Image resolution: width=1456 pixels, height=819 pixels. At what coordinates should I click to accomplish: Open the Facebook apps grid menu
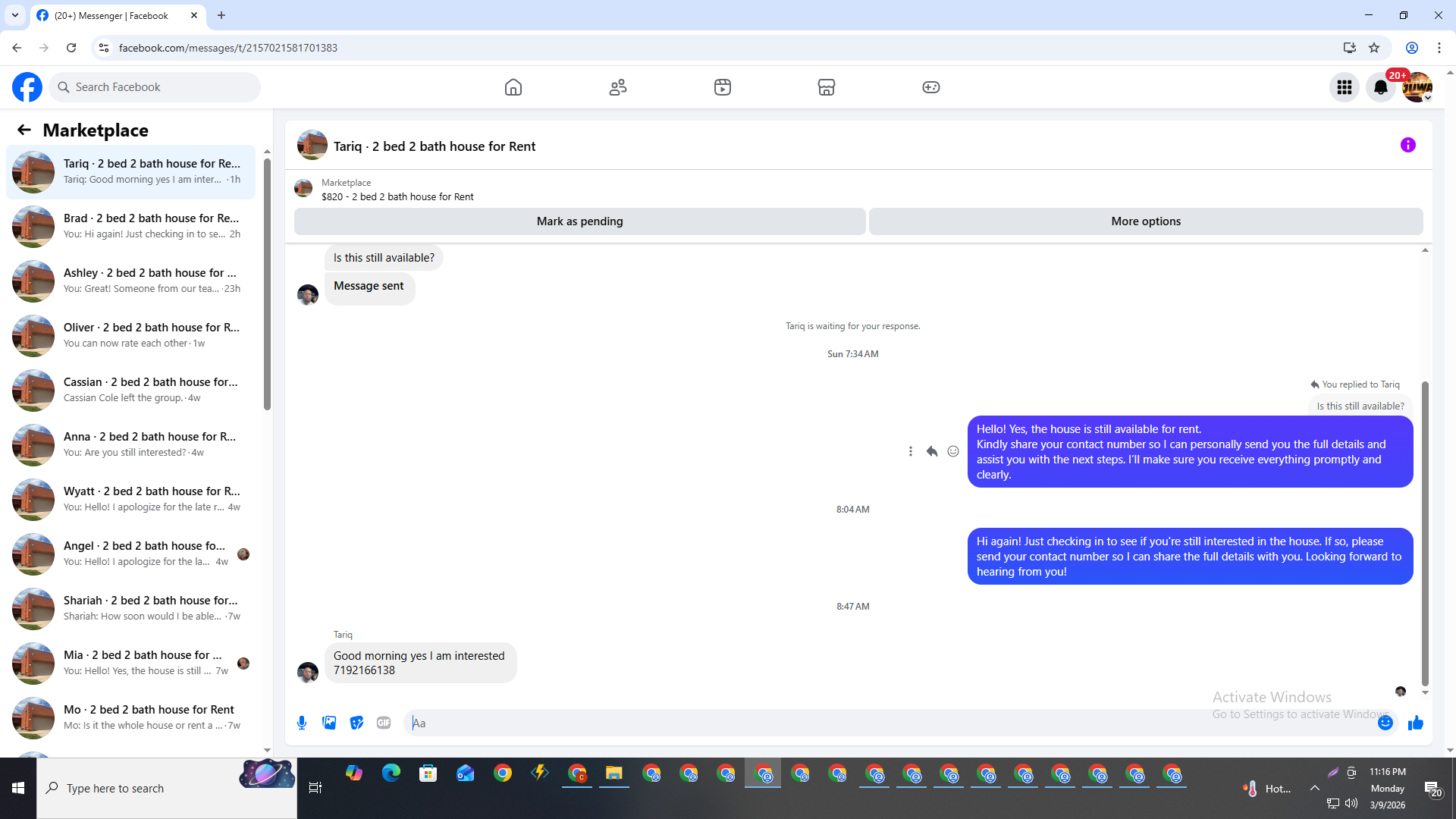pyautogui.click(x=1345, y=87)
